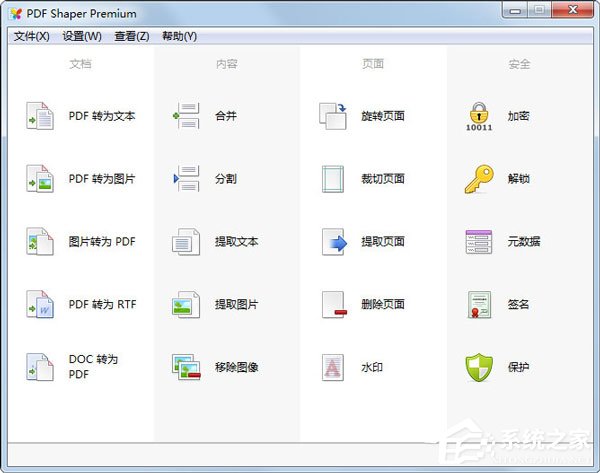This screenshot has height=473, width=600.
Task: Click the 解锁 text label
Action: coord(518,179)
